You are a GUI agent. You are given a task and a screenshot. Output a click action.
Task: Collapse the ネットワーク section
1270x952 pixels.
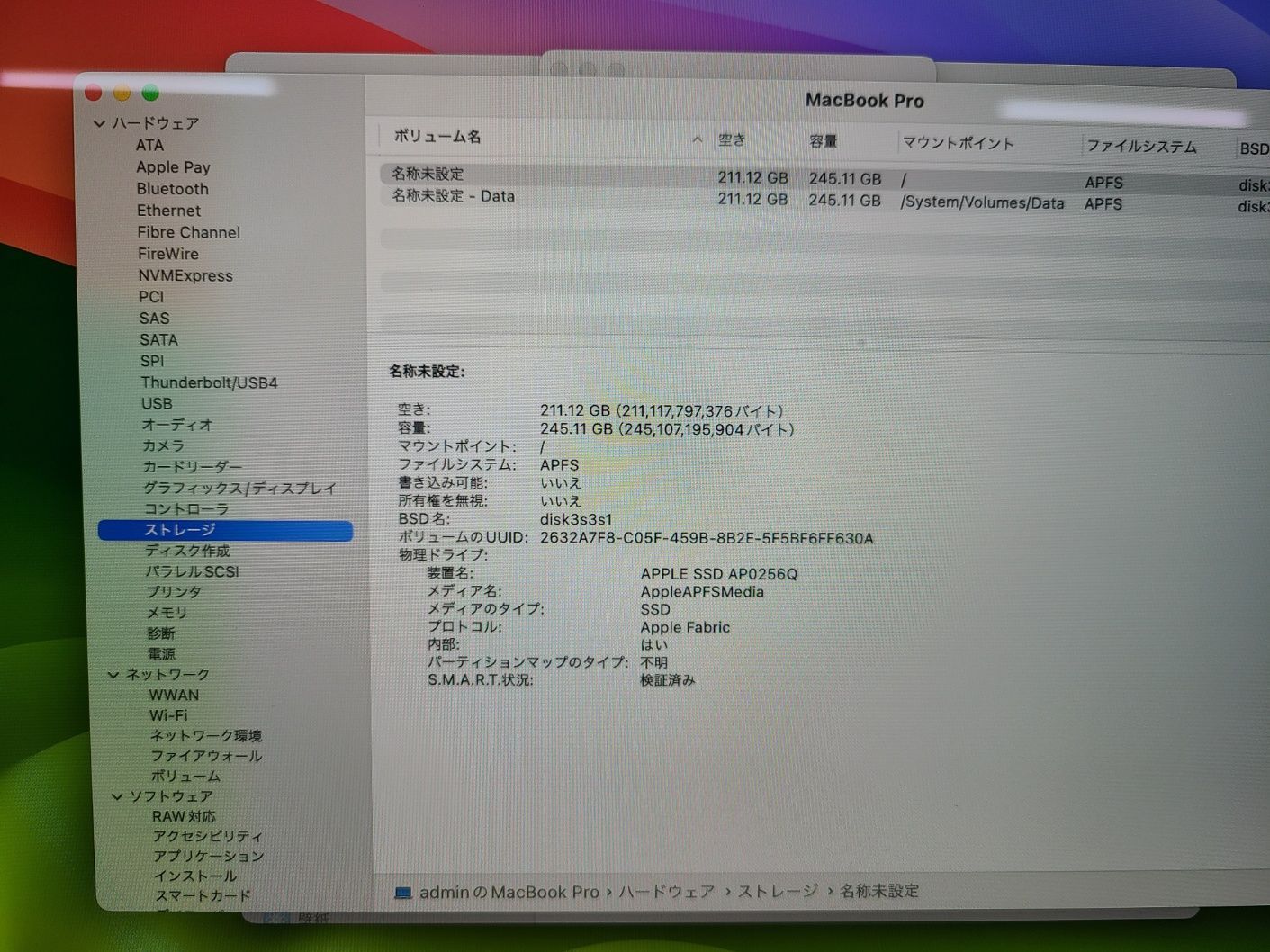pos(113,674)
